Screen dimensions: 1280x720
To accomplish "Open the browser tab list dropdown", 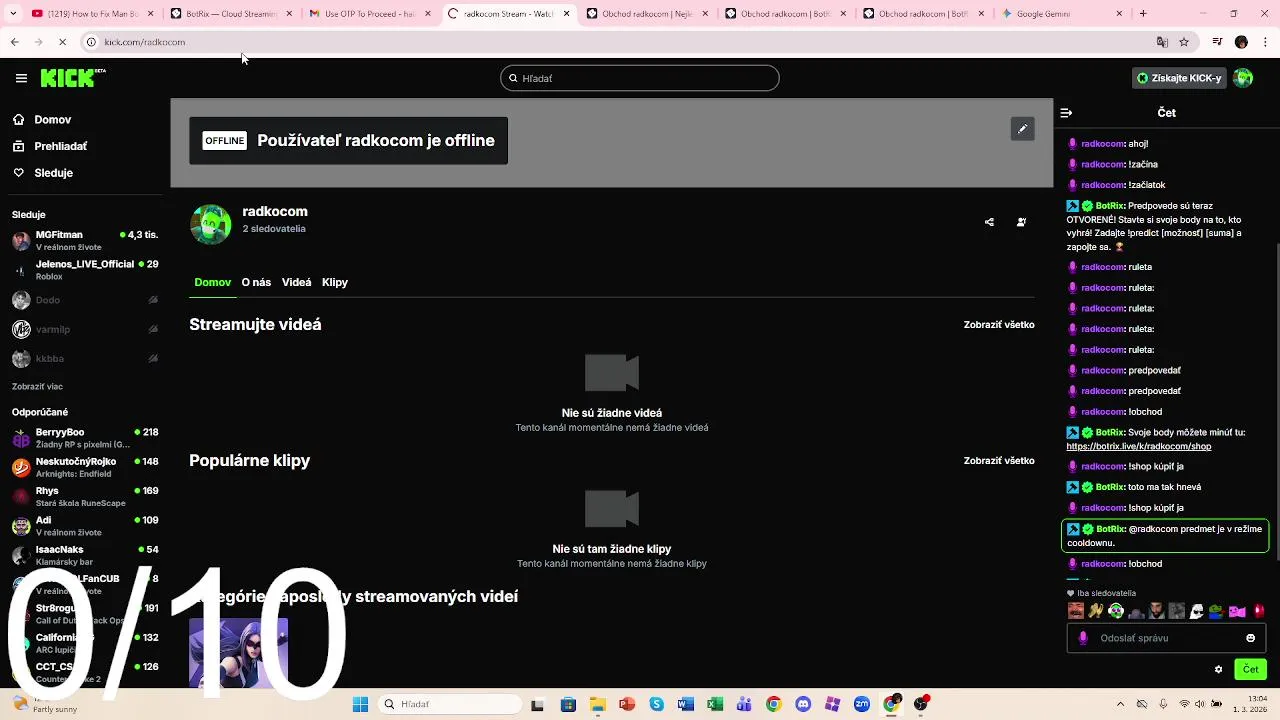I will point(15,14).
